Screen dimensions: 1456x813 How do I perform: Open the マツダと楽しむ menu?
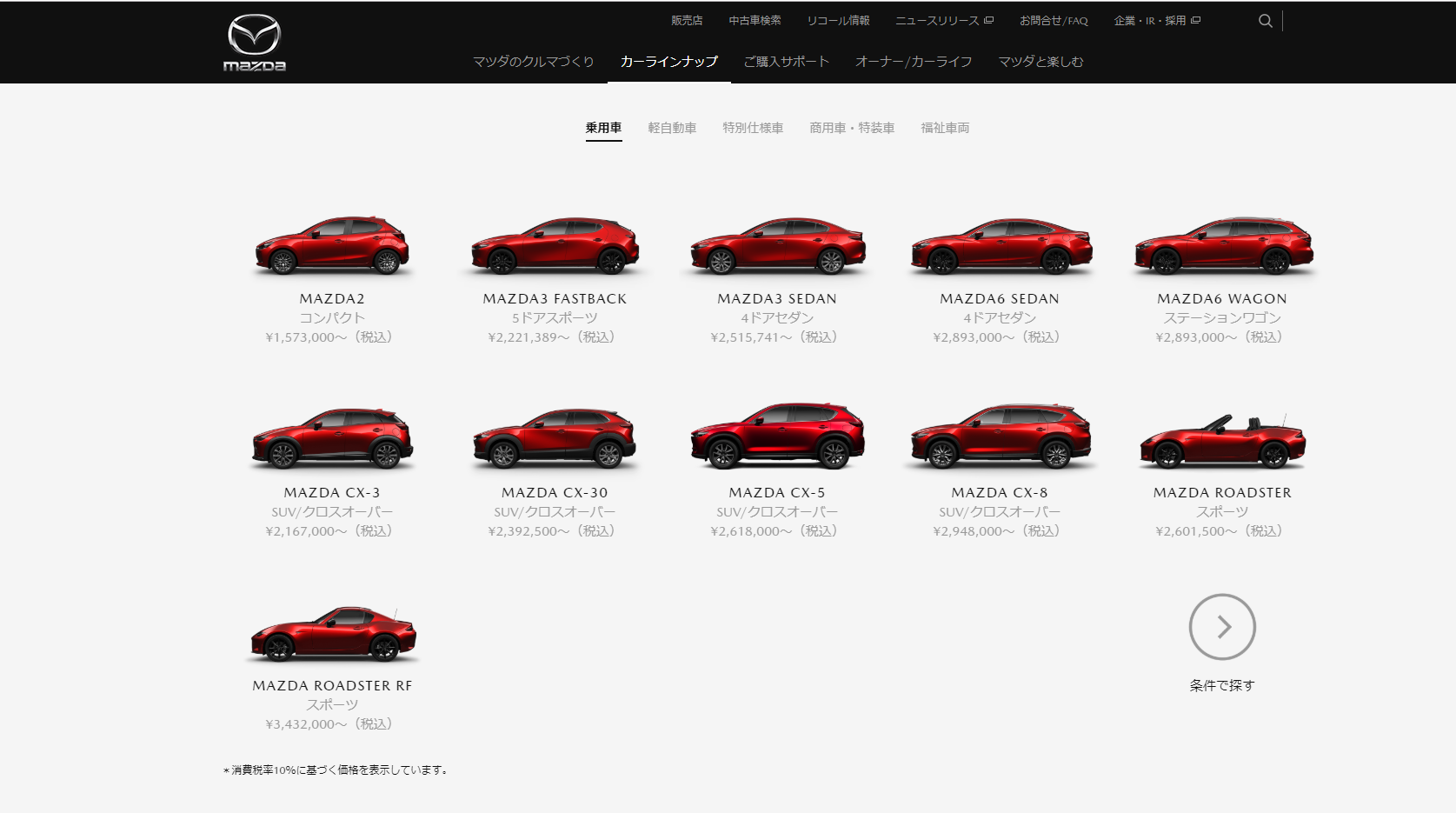pyautogui.click(x=1040, y=62)
